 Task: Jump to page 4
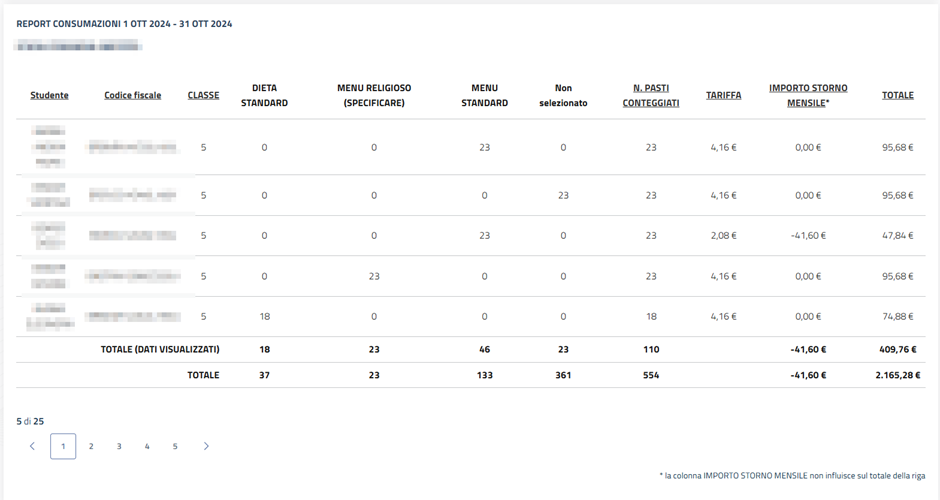click(147, 446)
